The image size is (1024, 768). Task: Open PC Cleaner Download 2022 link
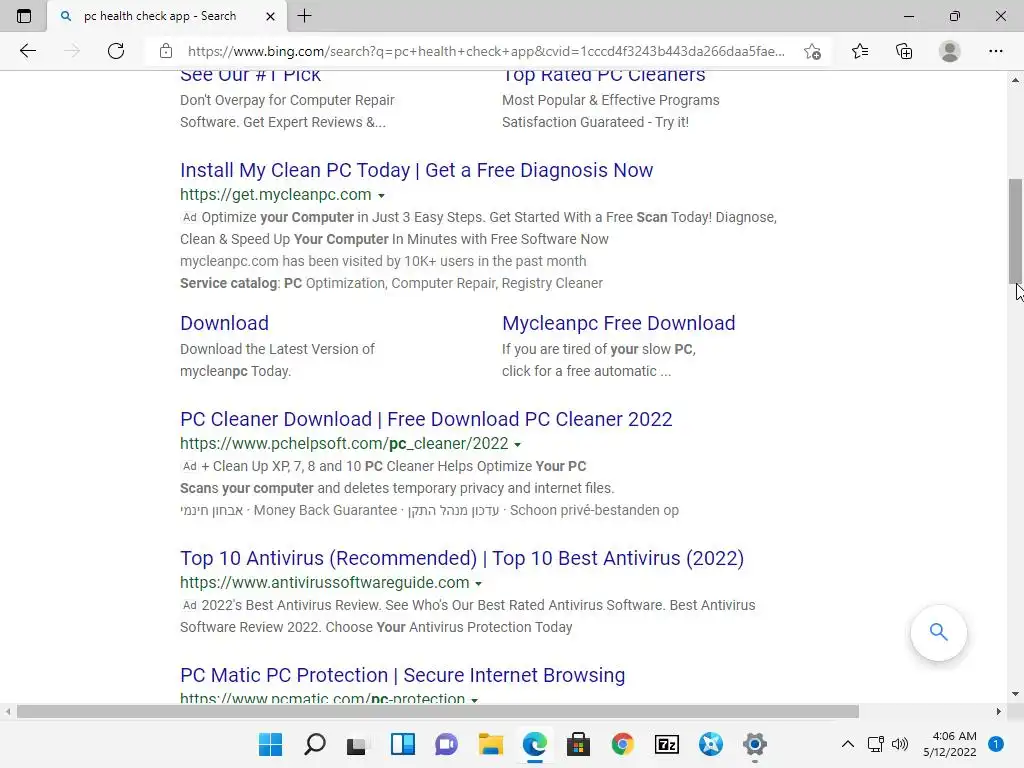(426, 419)
